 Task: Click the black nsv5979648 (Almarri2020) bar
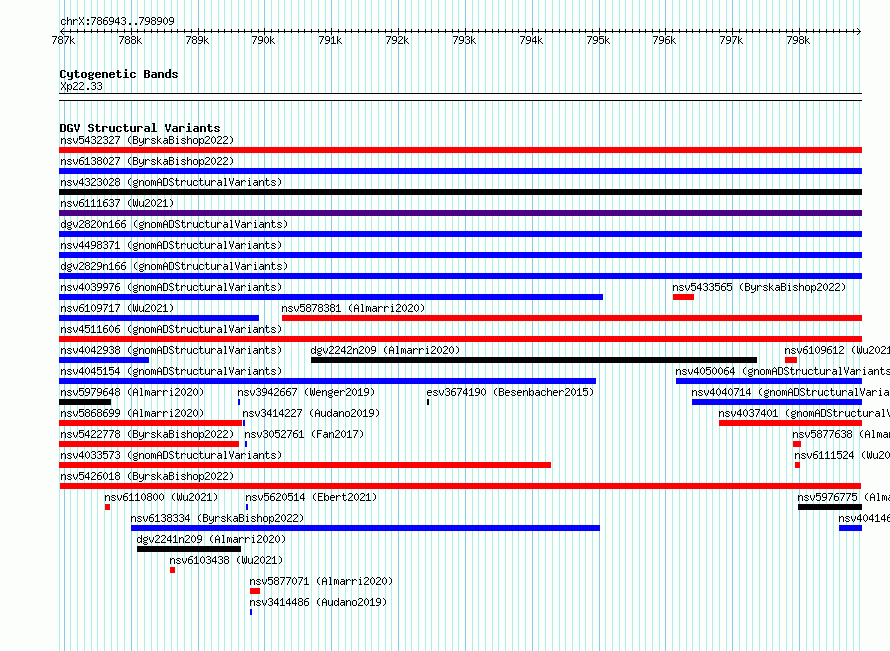click(85, 402)
